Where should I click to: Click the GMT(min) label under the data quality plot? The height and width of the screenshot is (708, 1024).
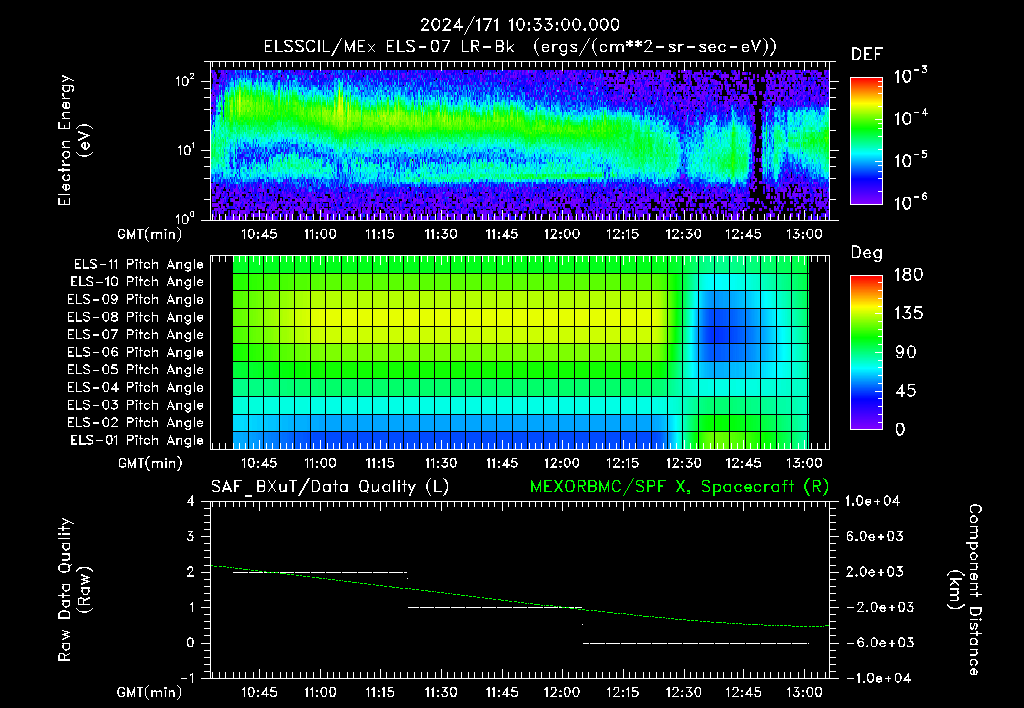150,692
